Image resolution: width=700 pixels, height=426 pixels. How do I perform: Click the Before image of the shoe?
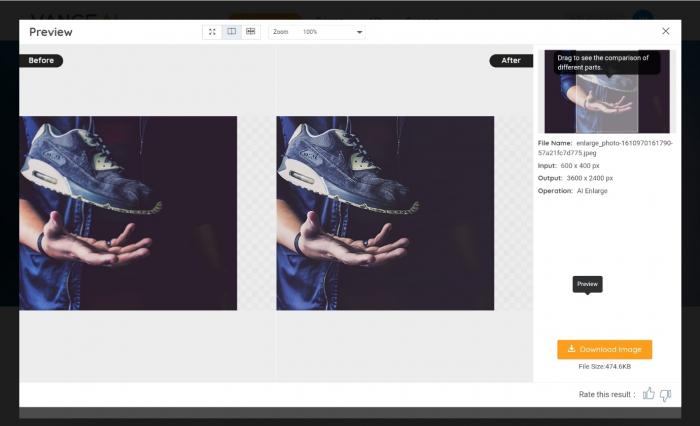pos(128,213)
